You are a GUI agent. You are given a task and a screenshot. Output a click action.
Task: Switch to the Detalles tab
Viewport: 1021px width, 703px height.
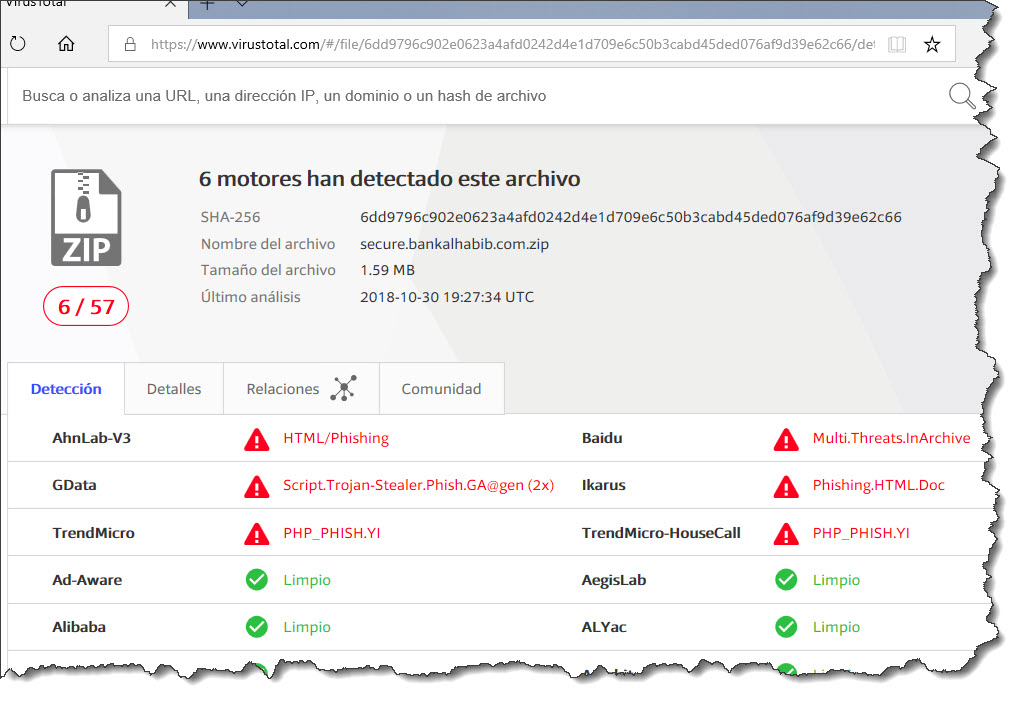tap(174, 389)
